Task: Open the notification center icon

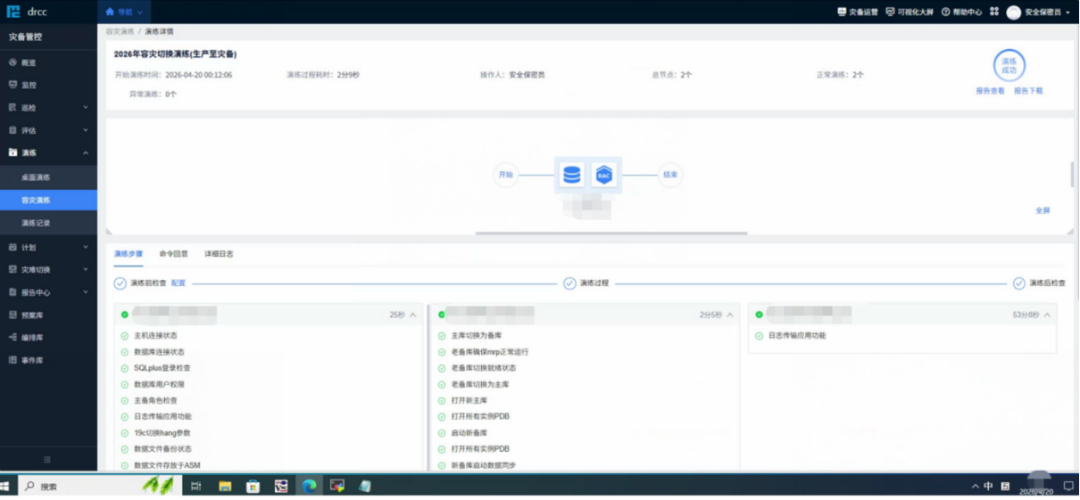Action: coord(1068,486)
